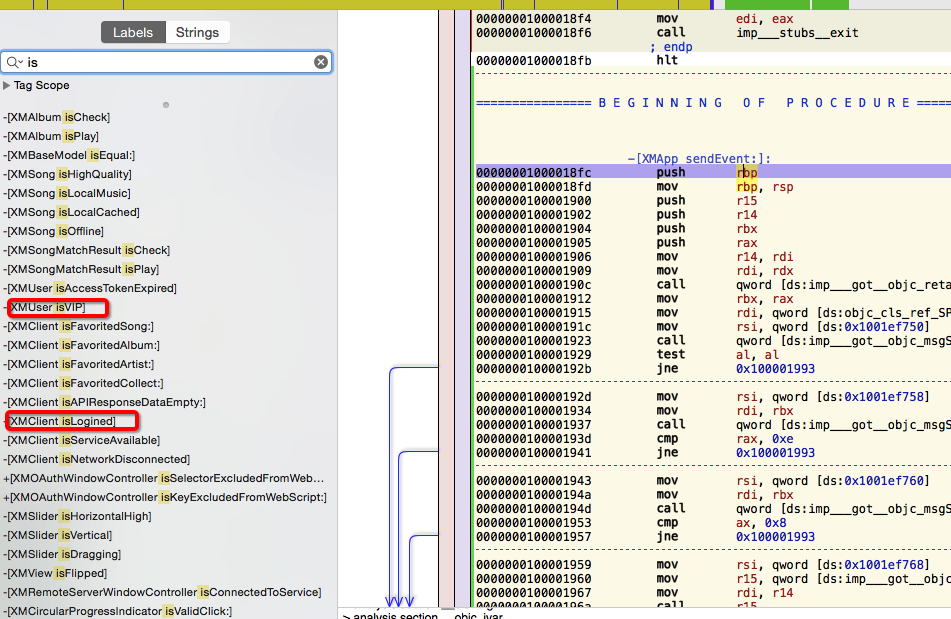
Task: Select -[XMSlider isHorizontalHigh] label
Action: coord(78,517)
